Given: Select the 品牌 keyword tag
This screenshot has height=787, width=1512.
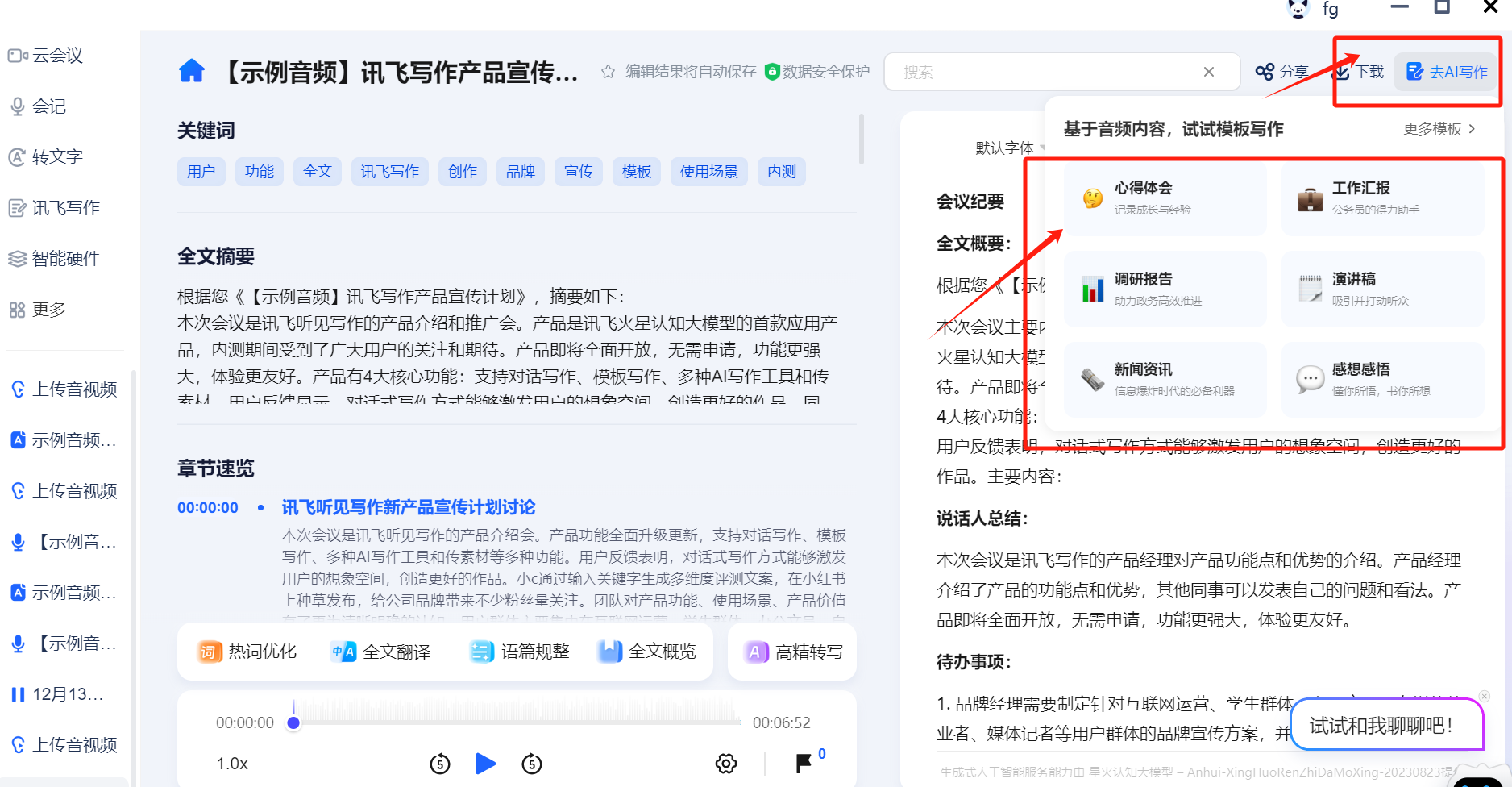Looking at the screenshot, I should (x=521, y=172).
